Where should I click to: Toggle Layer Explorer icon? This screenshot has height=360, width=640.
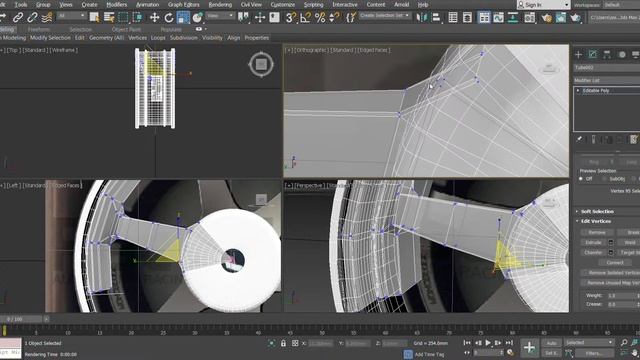467,17
